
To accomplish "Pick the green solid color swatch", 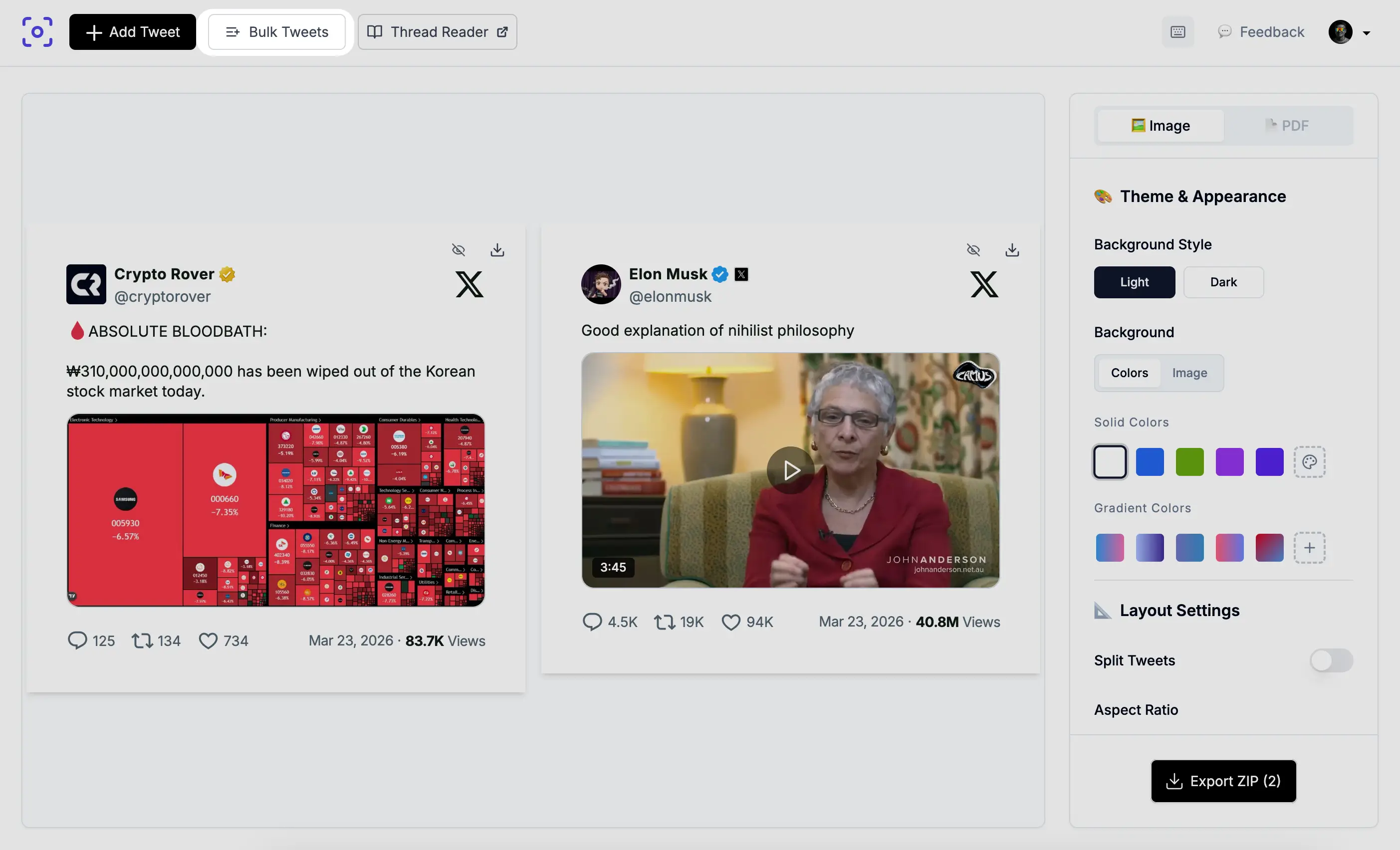I will pyautogui.click(x=1189, y=462).
